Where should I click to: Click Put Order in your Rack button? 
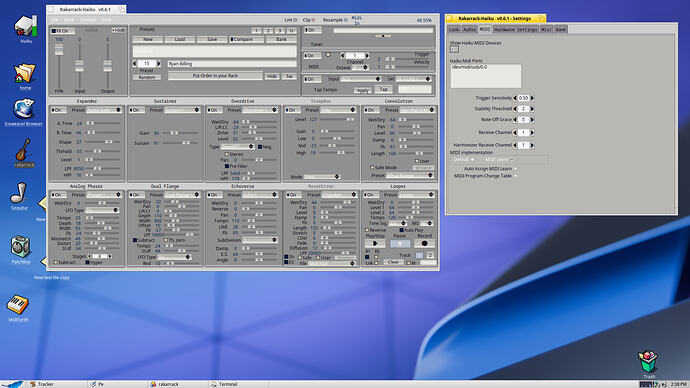pyautogui.click(x=215, y=76)
